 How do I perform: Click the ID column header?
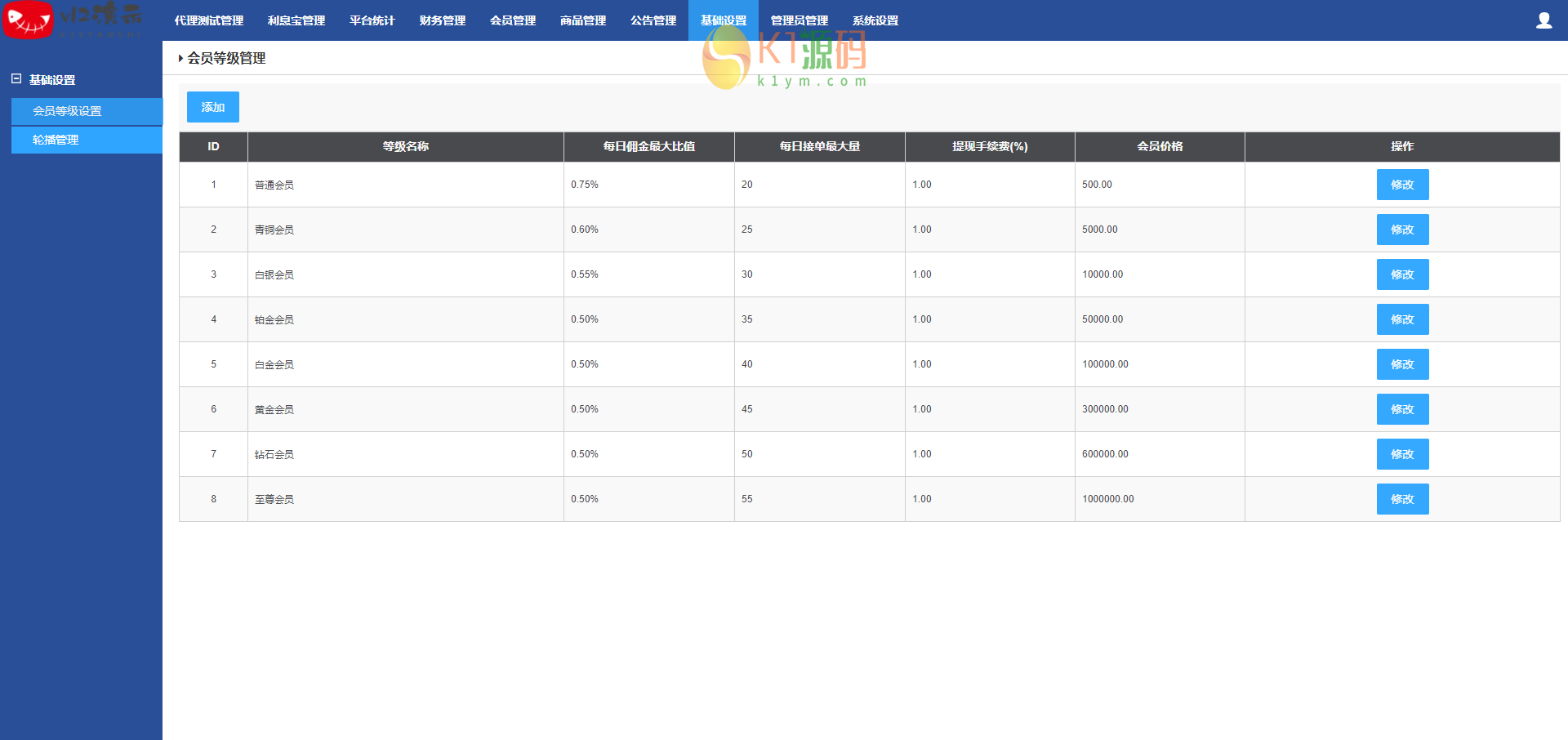[x=213, y=147]
